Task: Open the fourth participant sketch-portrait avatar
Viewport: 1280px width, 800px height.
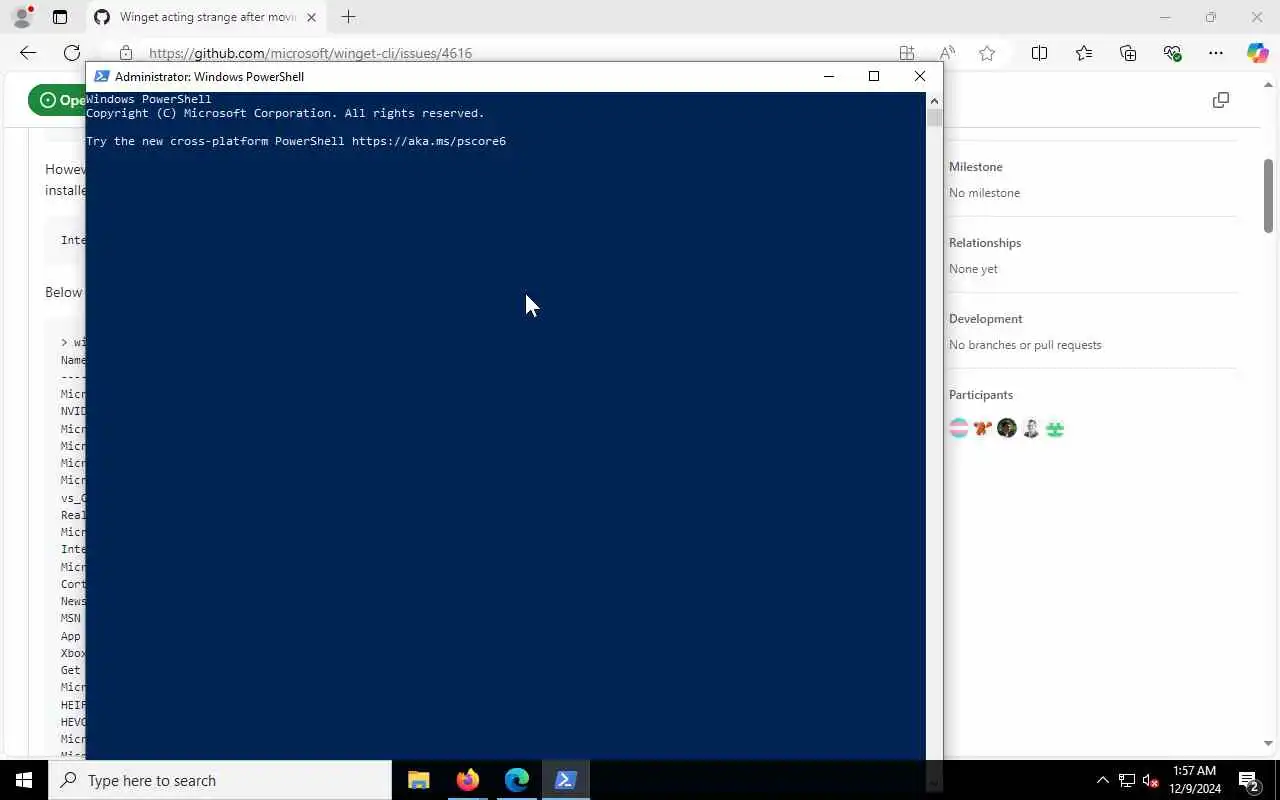Action: click(1031, 428)
